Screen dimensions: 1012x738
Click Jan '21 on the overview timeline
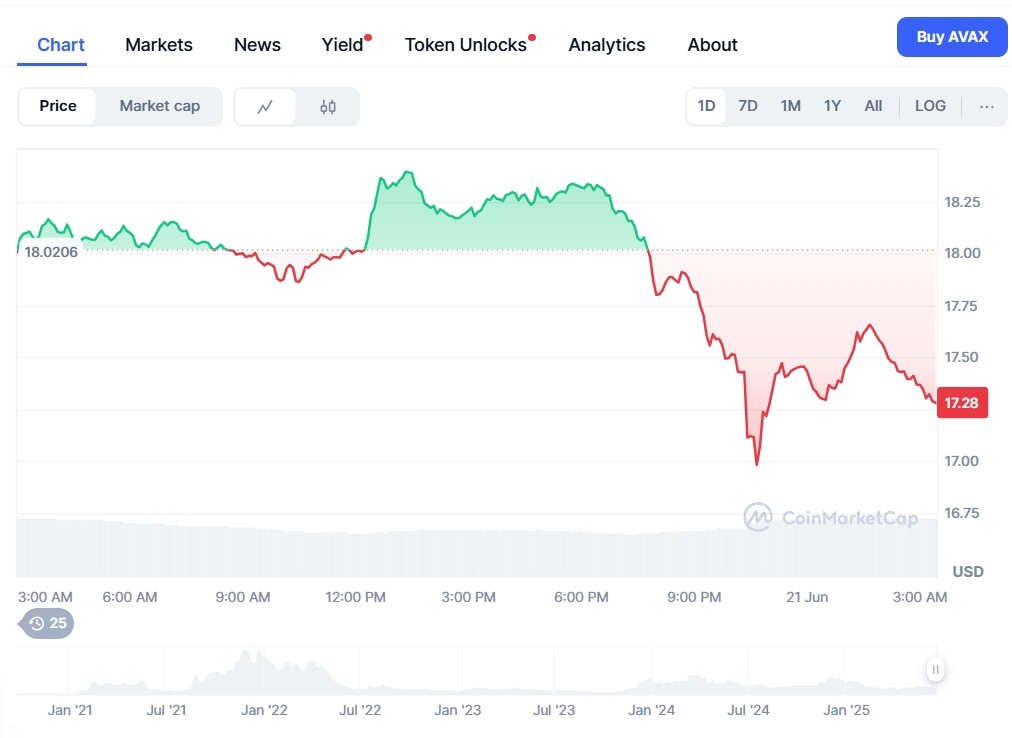(70, 710)
